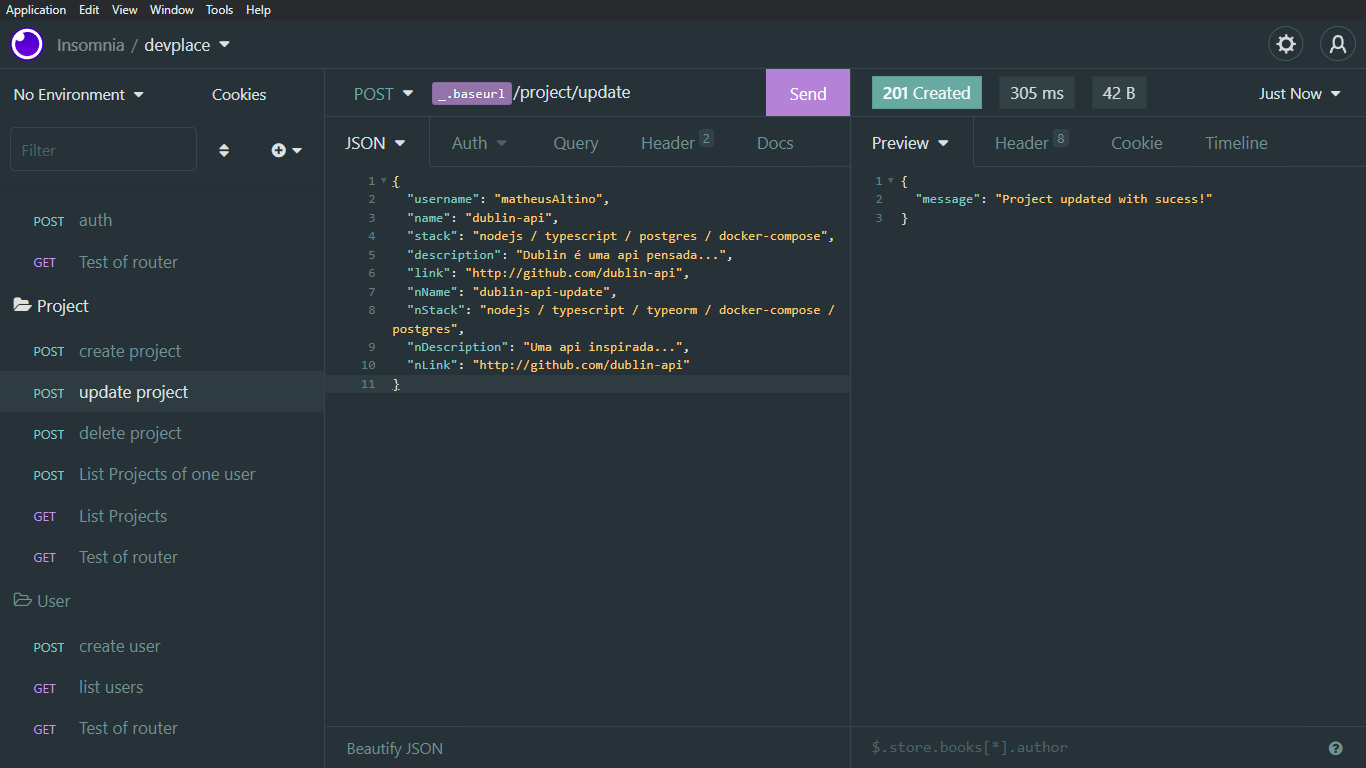The width and height of the screenshot is (1366, 768).
Task: Switch to the Docs tab
Action: point(775,143)
